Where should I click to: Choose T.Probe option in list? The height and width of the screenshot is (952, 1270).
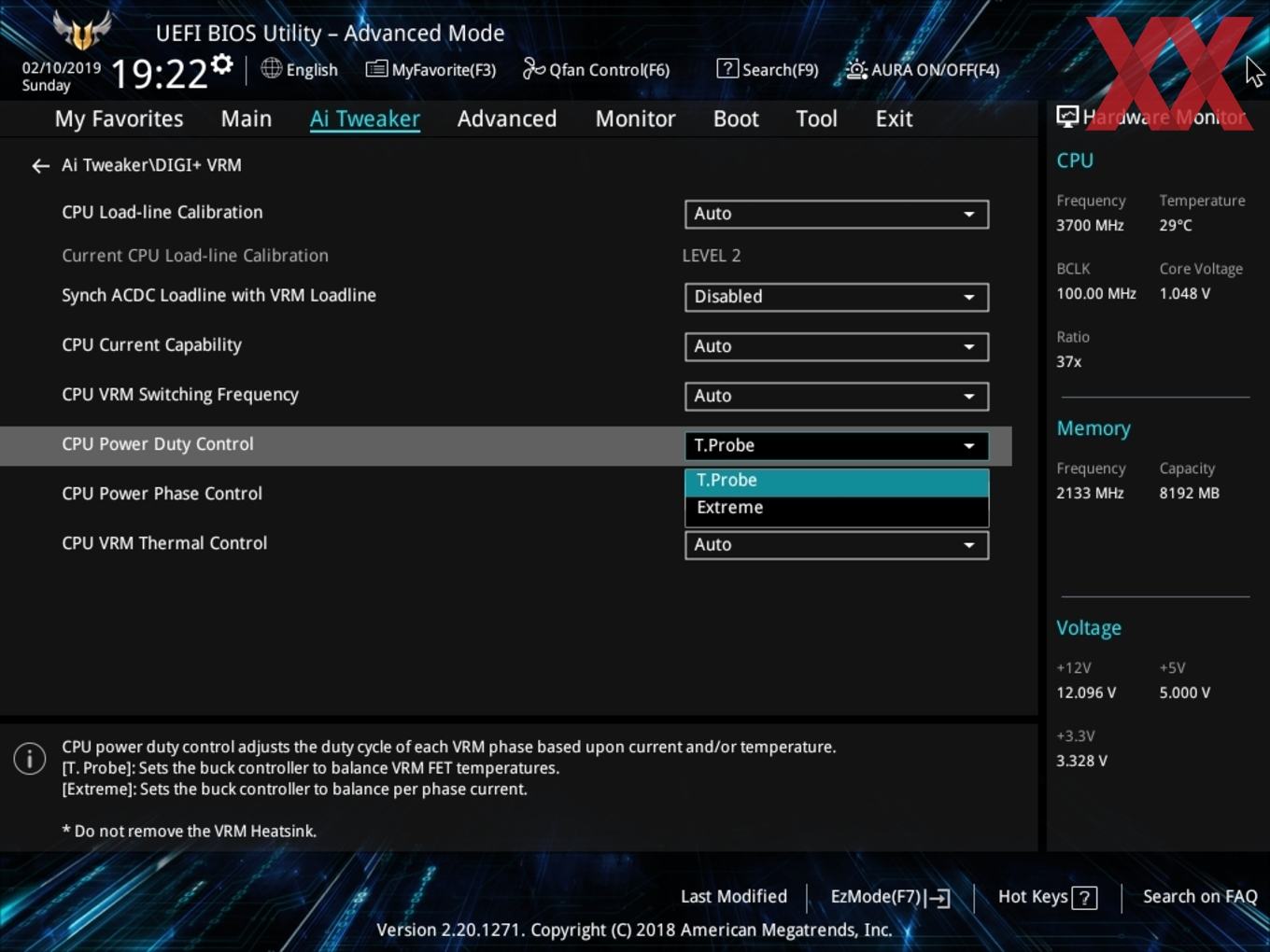click(x=837, y=481)
